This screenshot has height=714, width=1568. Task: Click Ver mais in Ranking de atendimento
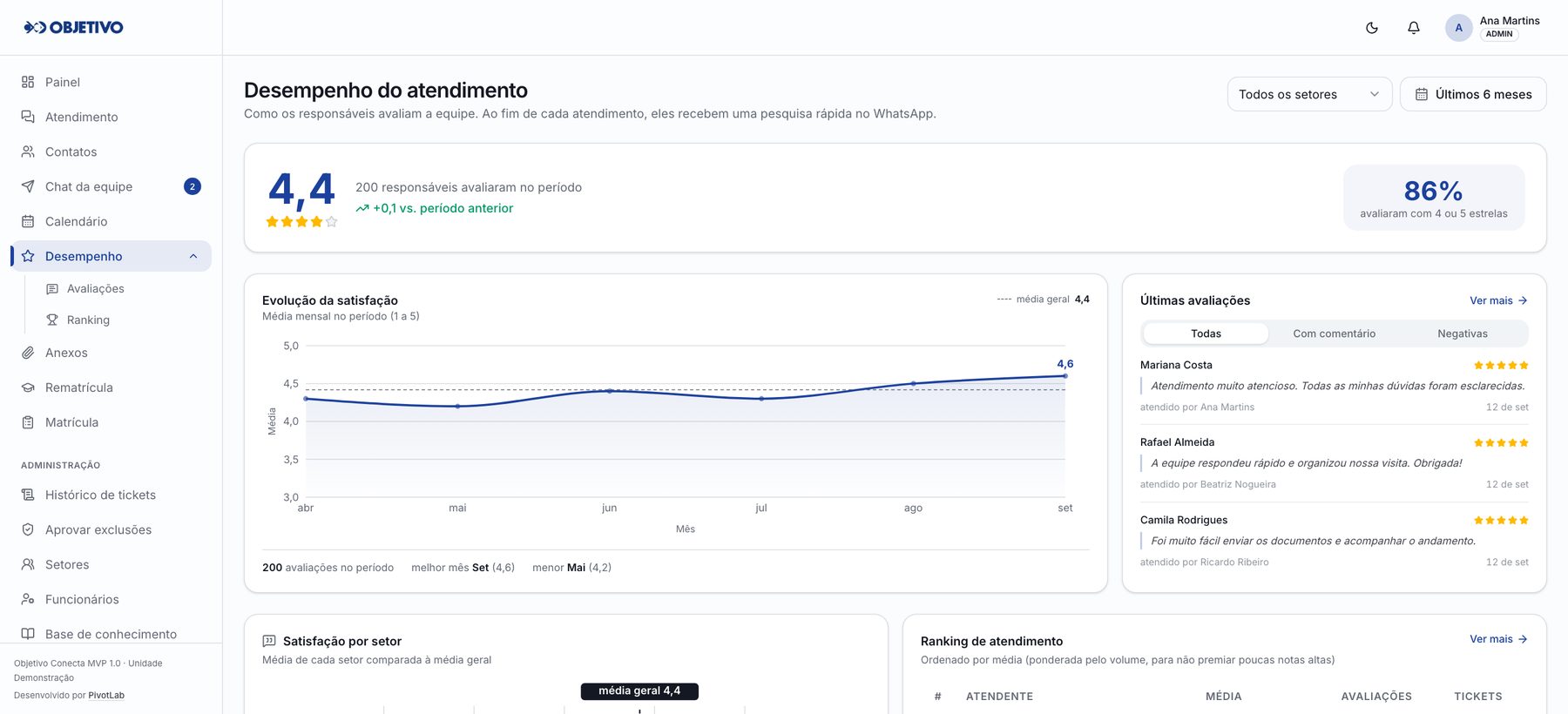pos(1498,639)
